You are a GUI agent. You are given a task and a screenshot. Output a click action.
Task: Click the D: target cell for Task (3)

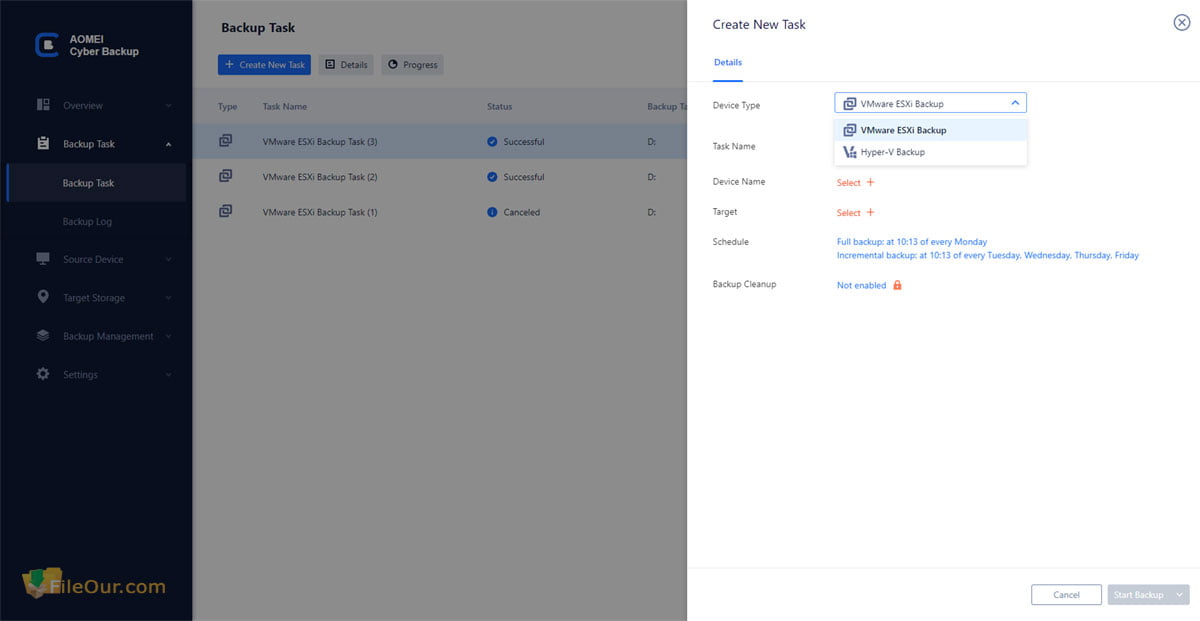point(652,142)
